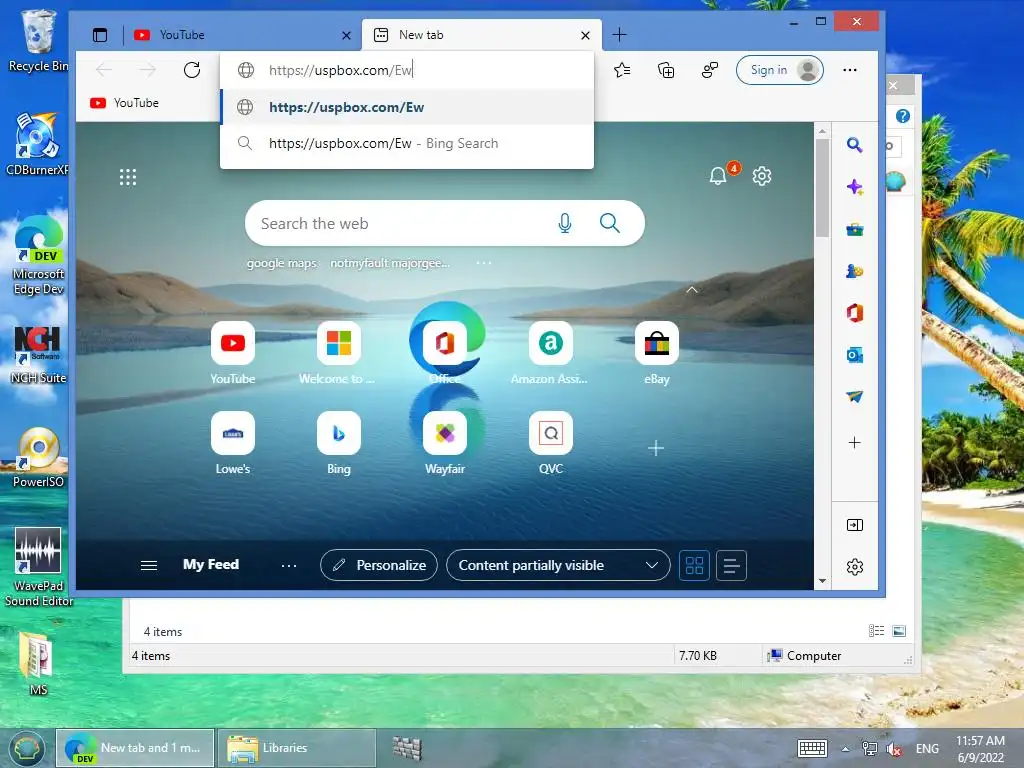Show more suggested searches ellipsis
Viewport: 1024px width, 768px height.
click(x=484, y=263)
